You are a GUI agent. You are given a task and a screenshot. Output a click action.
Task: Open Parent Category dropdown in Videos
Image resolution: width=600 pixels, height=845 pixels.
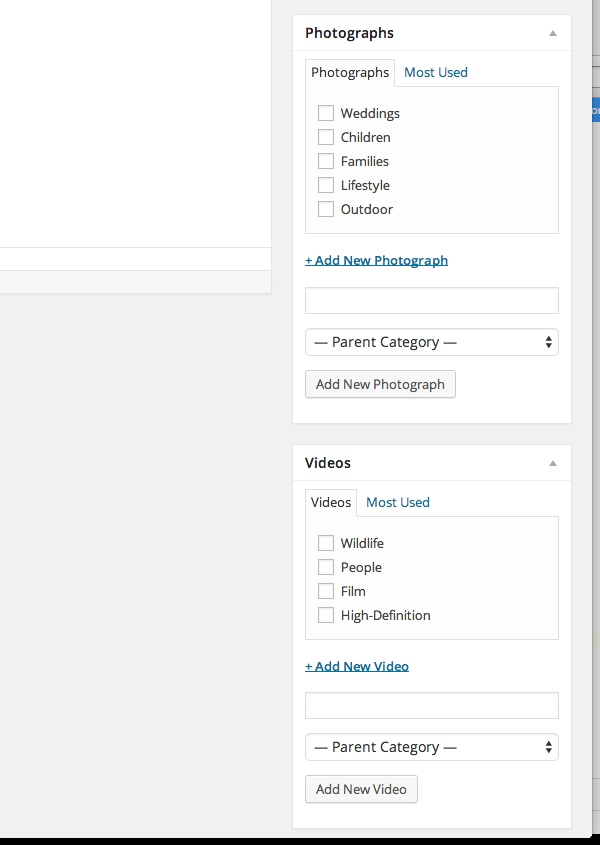click(x=432, y=747)
